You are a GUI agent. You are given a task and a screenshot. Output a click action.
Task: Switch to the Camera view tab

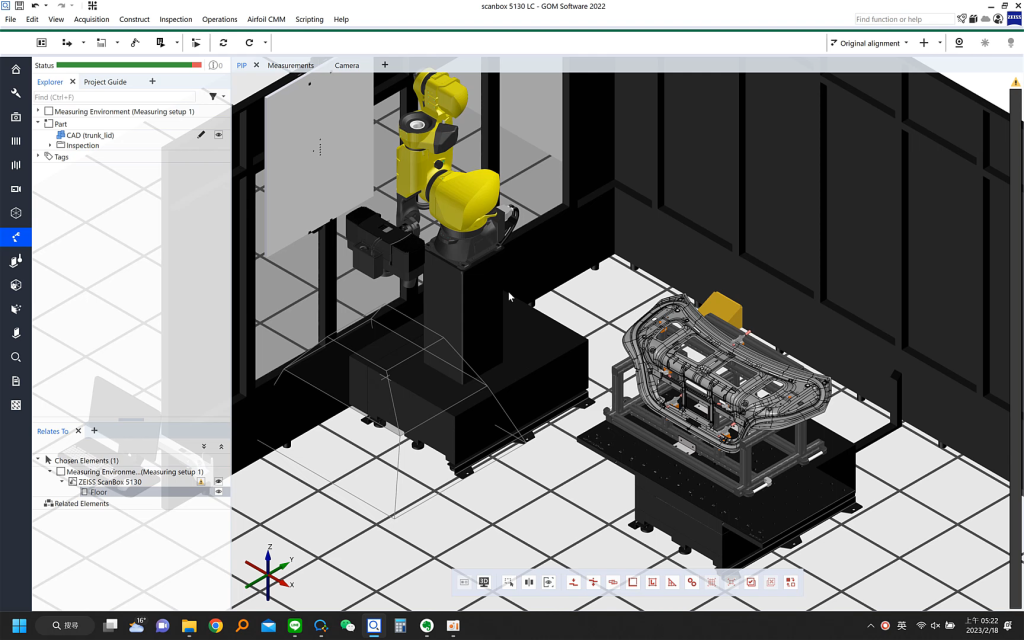click(347, 65)
